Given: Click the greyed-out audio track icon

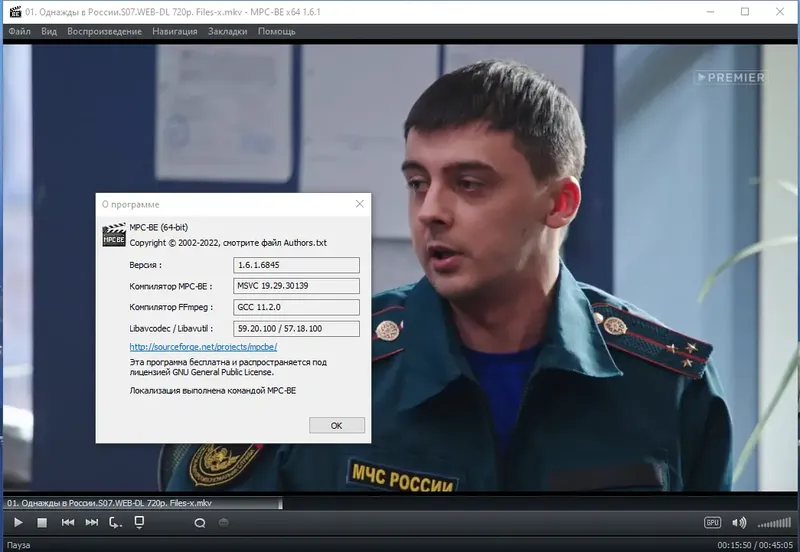Looking at the screenshot, I should [x=223, y=522].
